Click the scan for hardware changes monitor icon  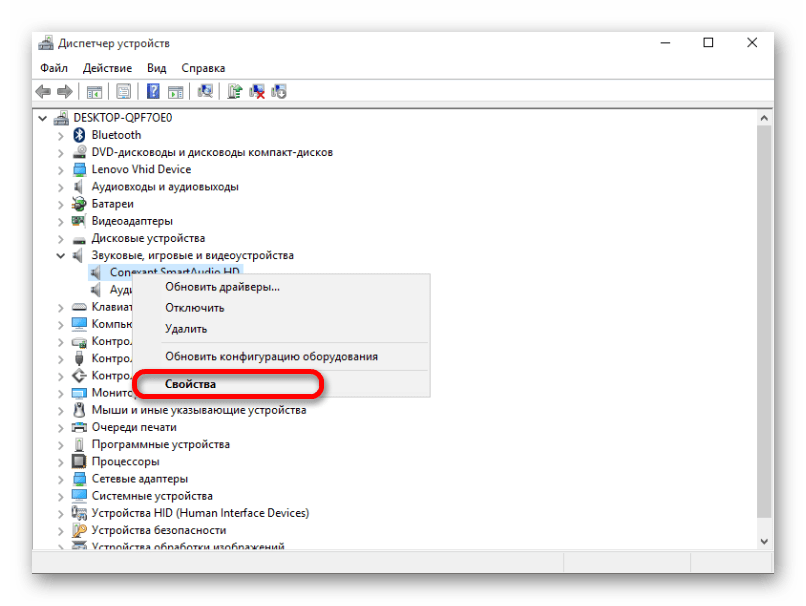205,91
